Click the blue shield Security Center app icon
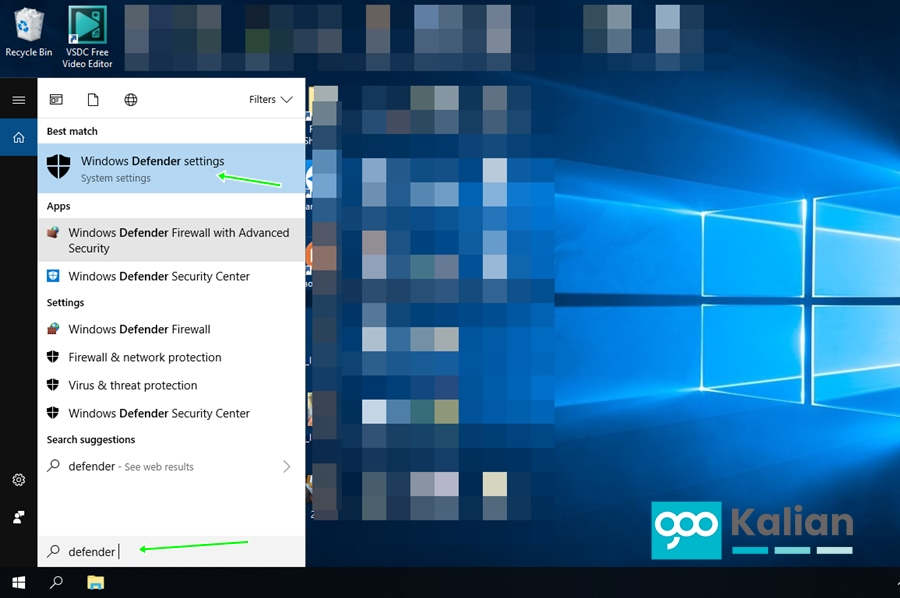Viewport: 900px width, 598px height. tap(53, 276)
